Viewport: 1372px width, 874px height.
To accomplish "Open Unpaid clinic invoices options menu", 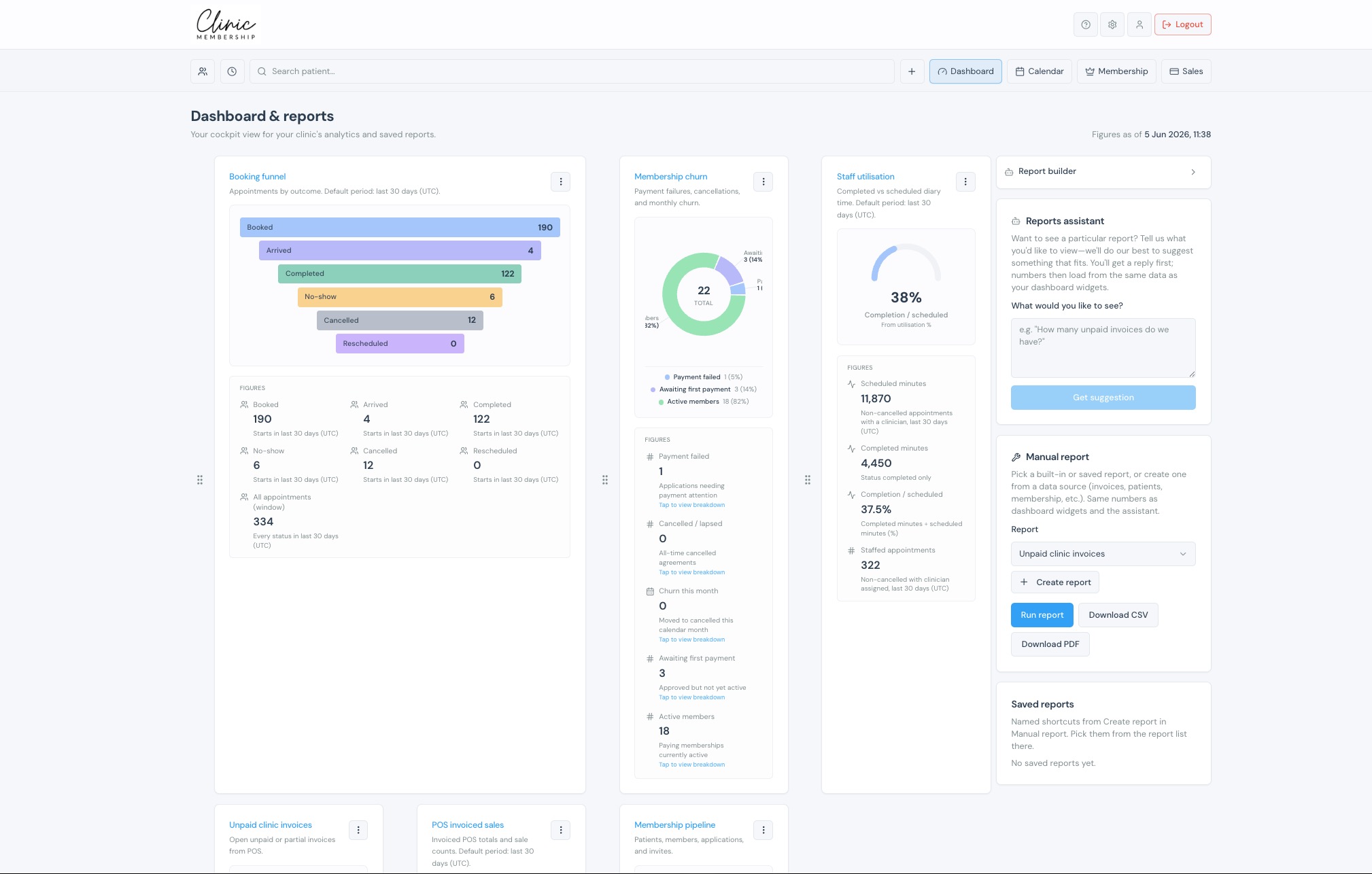I will point(358,830).
